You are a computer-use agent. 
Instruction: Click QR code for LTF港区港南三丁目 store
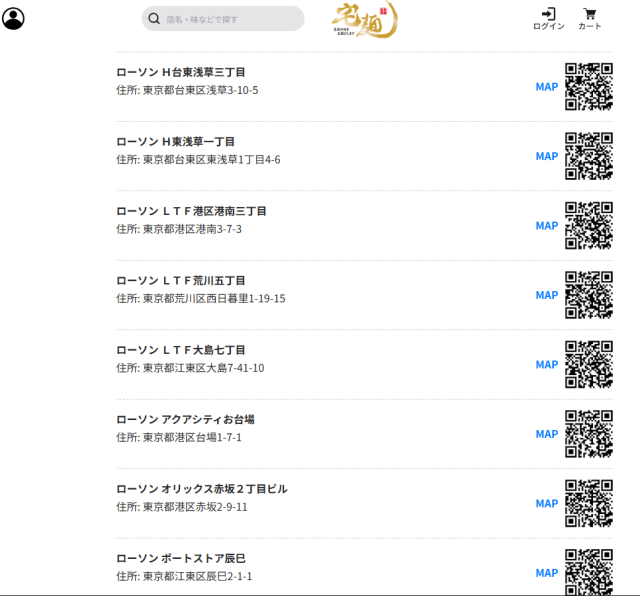click(589, 225)
